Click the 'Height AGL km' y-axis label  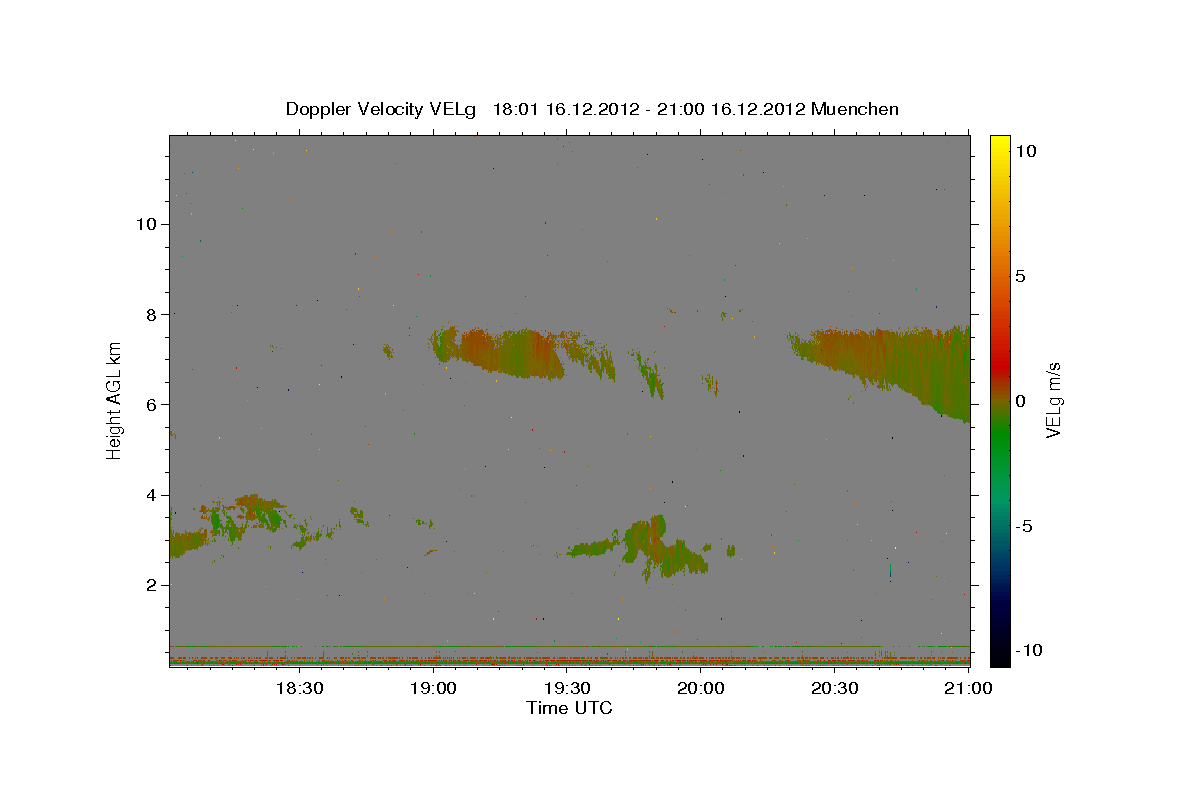tap(114, 399)
